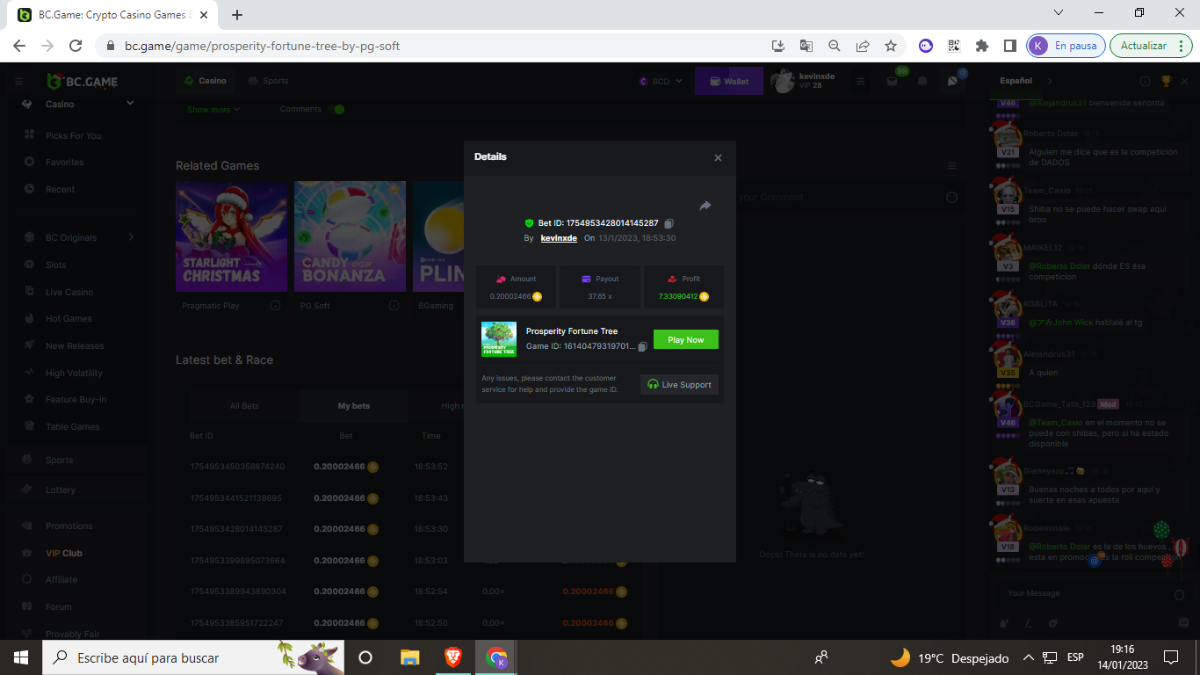Close the Details dialog
1200x675 pixels.
click(x=718, y=158)
